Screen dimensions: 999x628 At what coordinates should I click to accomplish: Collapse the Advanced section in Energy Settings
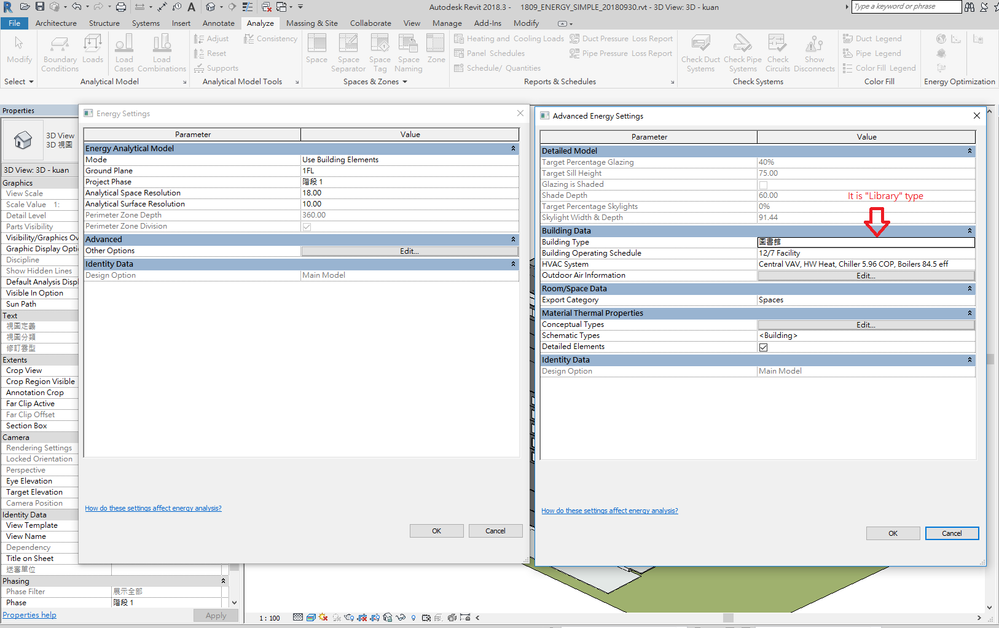(514, 239)
